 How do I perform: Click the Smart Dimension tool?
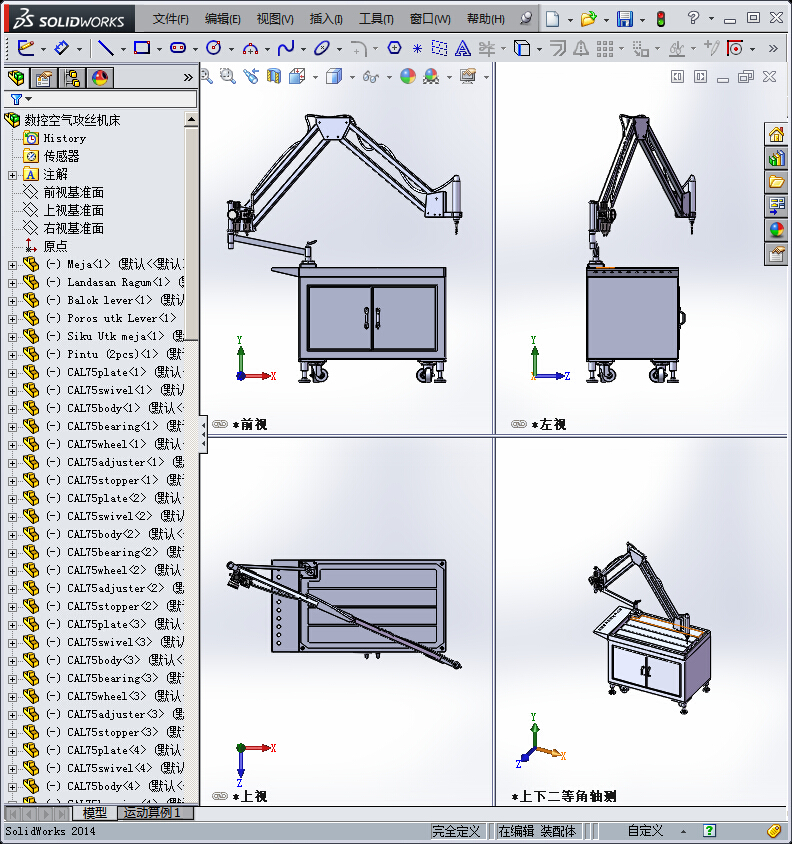click(61, 48)
